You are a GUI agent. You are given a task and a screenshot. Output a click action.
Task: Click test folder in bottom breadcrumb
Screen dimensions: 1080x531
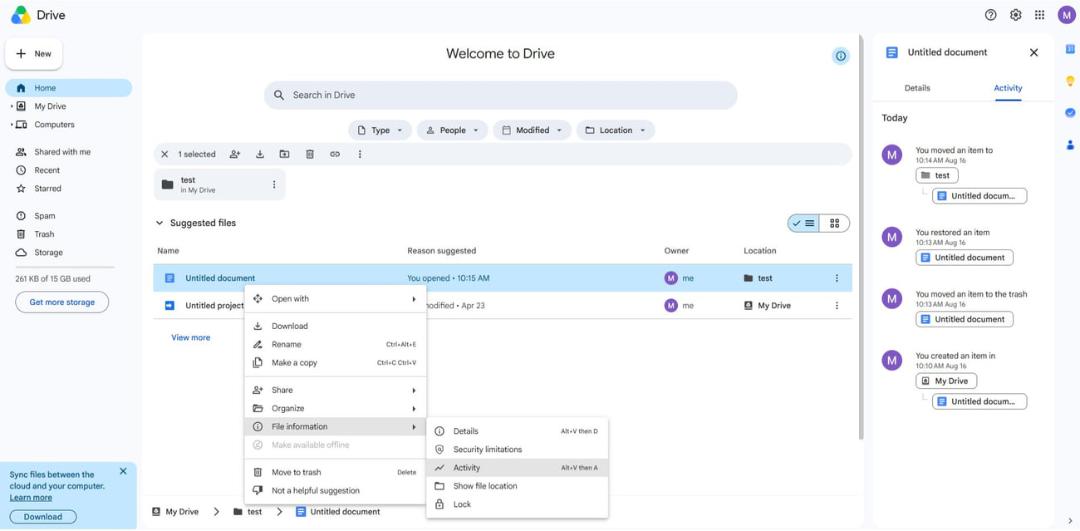(x=248, y=512)
